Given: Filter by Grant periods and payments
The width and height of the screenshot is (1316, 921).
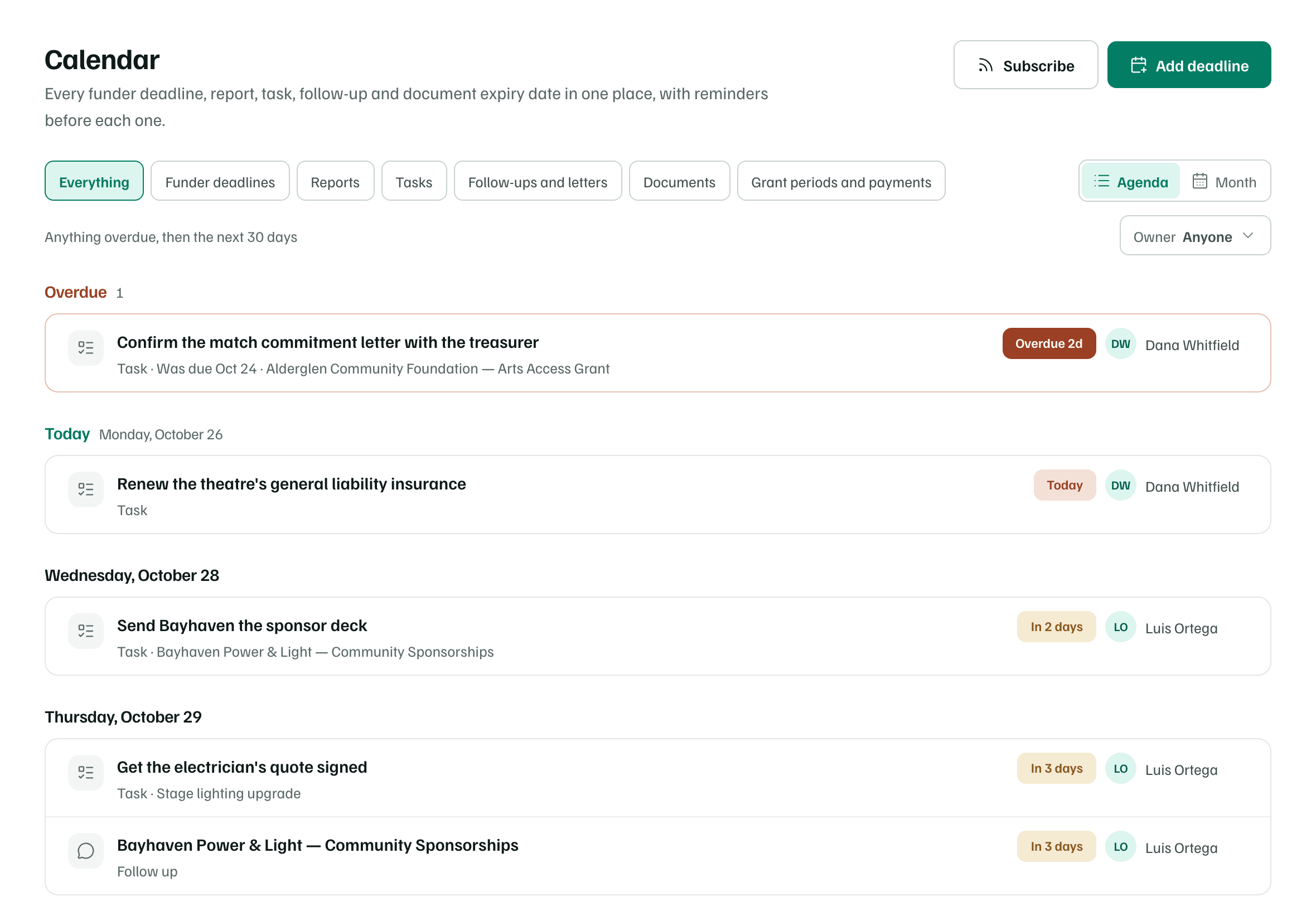Looking at the screenshot, I should tap(841, 181).
